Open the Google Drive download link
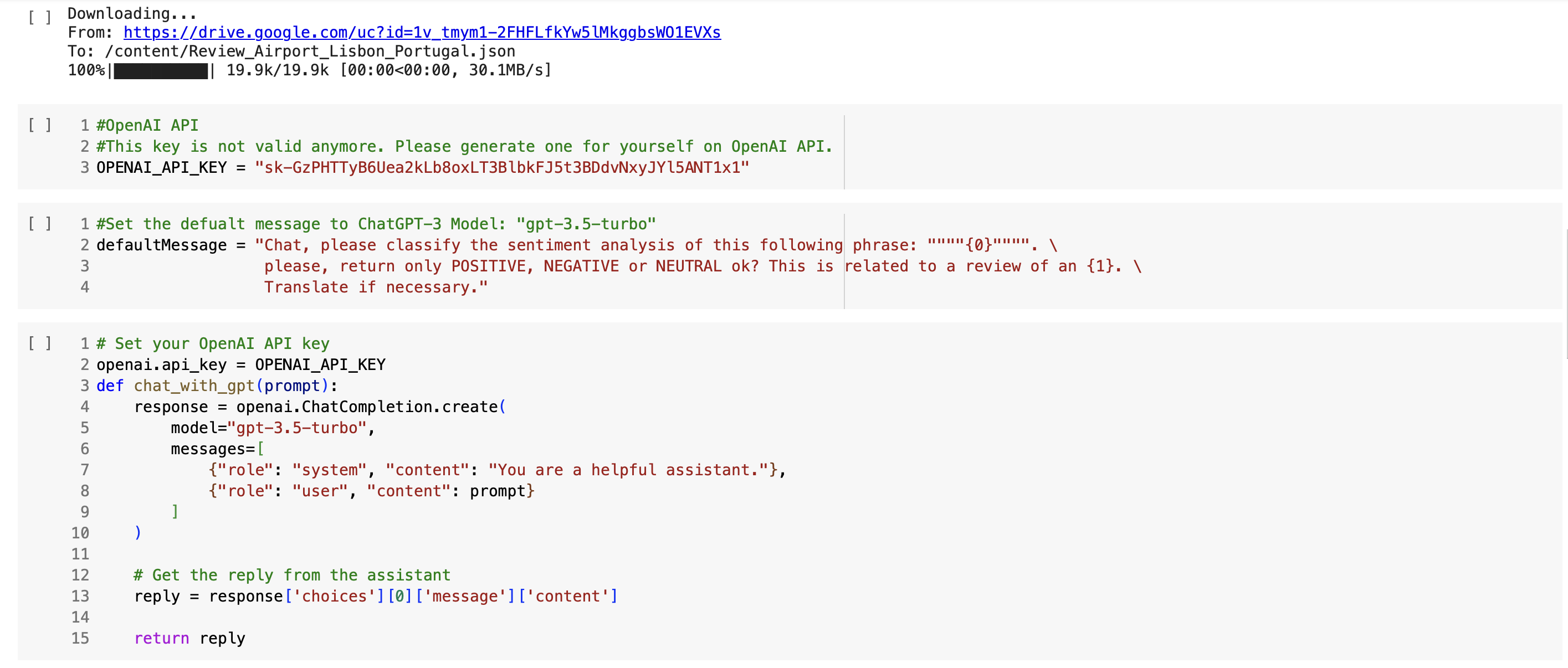 point(422,32)
